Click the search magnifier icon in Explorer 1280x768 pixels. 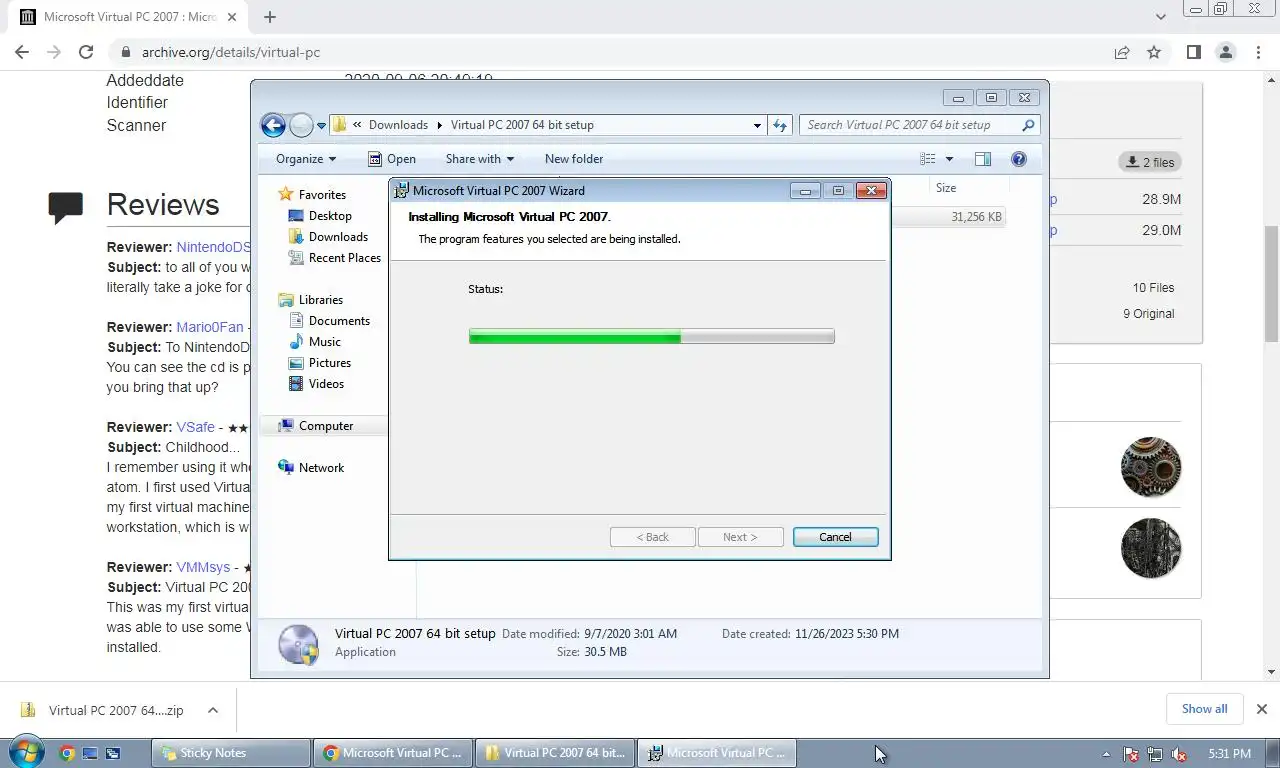(x=1028, y=125)
